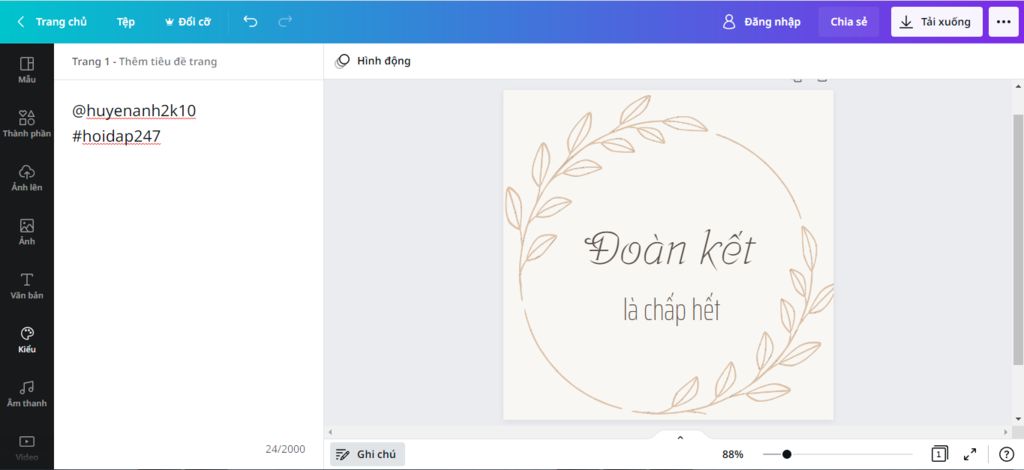The image size is (1024, 470).
Task: Expand the page thumbnails chevron
Action: coord(680,437)
